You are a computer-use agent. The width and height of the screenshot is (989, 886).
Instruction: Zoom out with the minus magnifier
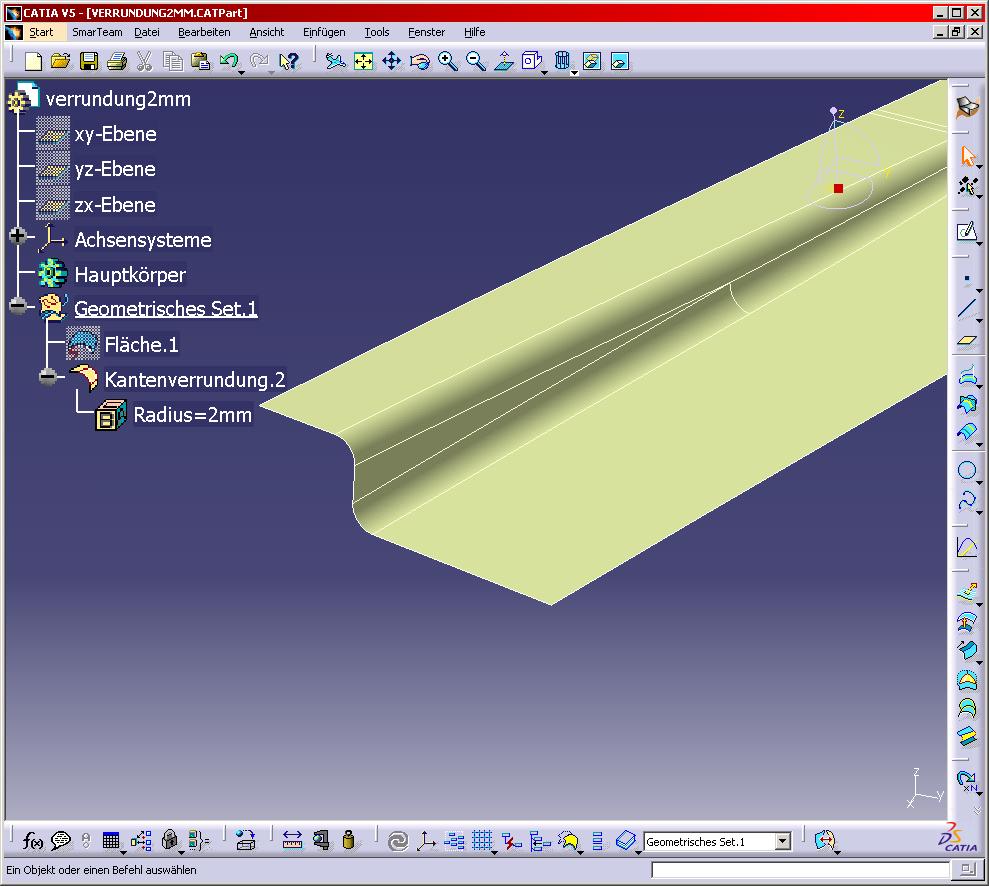click(x=476, y=61)
